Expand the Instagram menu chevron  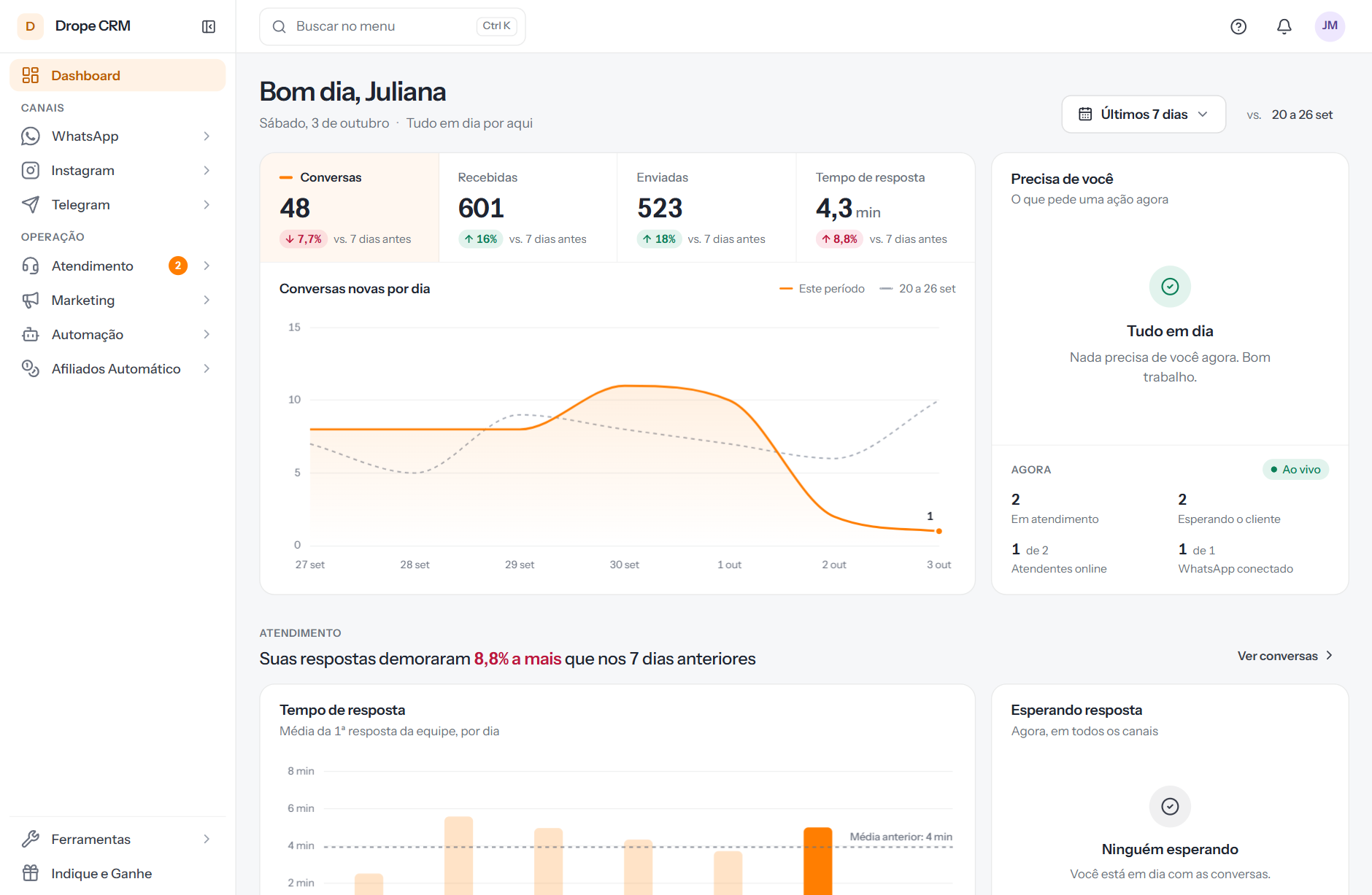tap(207, 171)
